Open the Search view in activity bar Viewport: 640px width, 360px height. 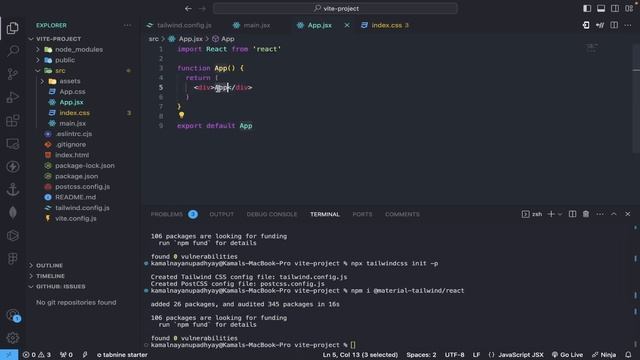point(13,51)
